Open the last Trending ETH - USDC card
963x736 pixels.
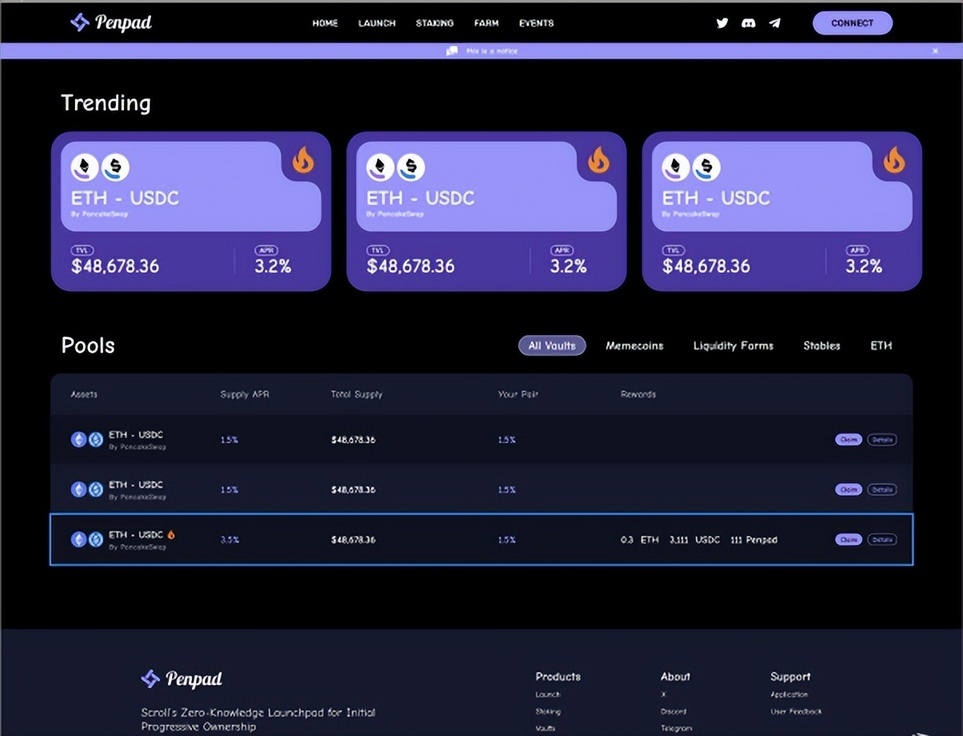pos(782,211)
